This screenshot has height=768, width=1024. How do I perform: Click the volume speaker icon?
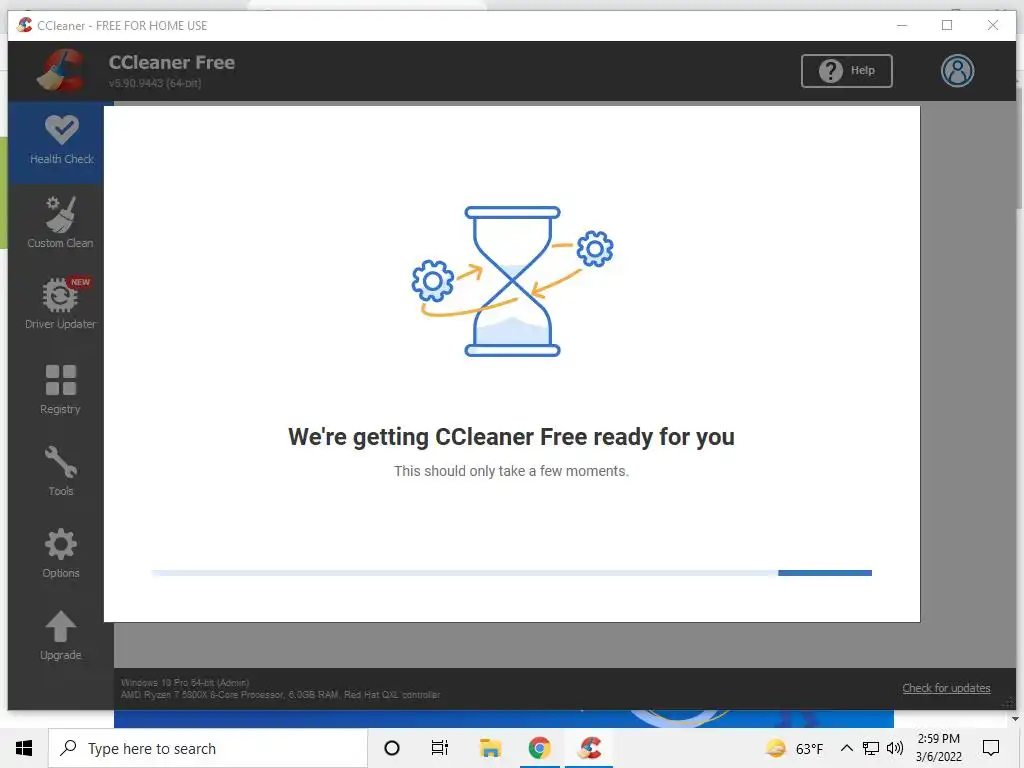click(895, 748)
